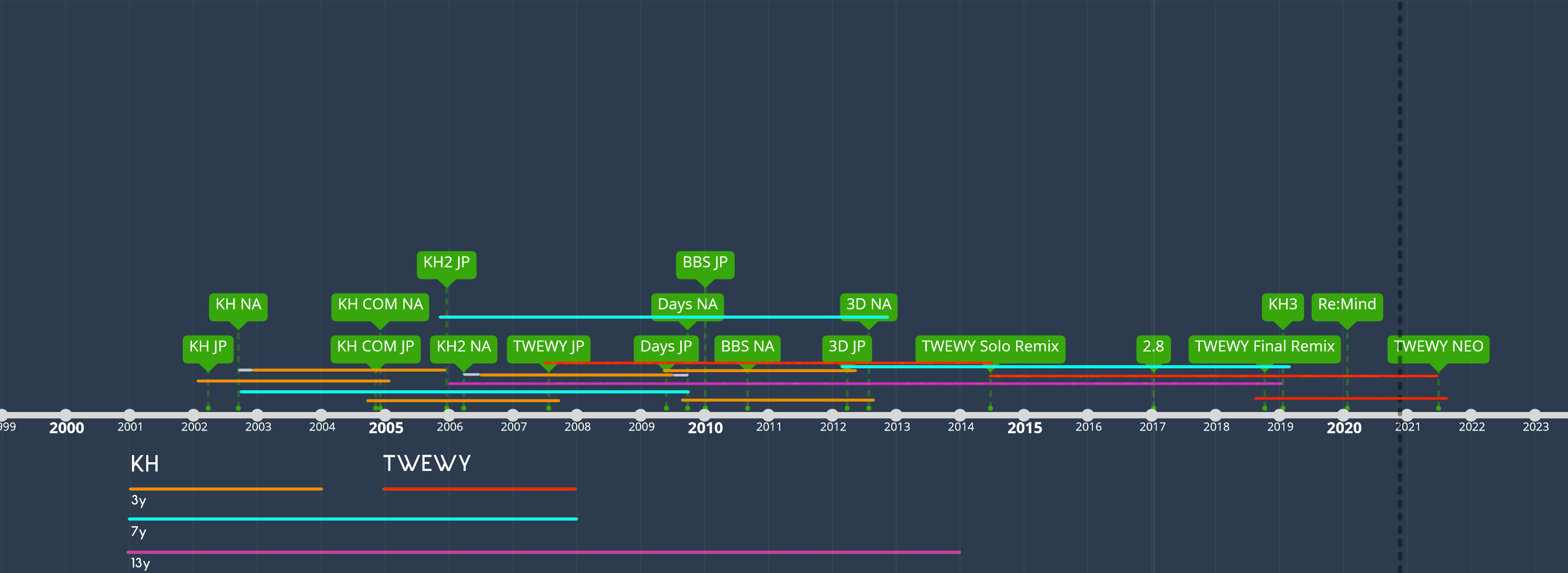Select the Days NA event marker
This screenshot has height=573, width=1568.
coord(687,305)
